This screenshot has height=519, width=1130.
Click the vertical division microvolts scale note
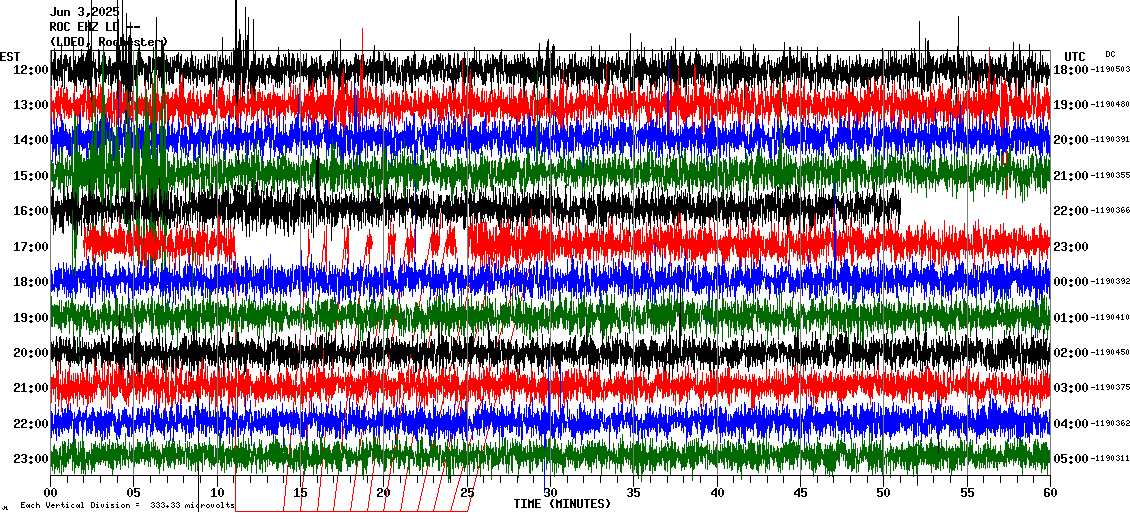125,506
